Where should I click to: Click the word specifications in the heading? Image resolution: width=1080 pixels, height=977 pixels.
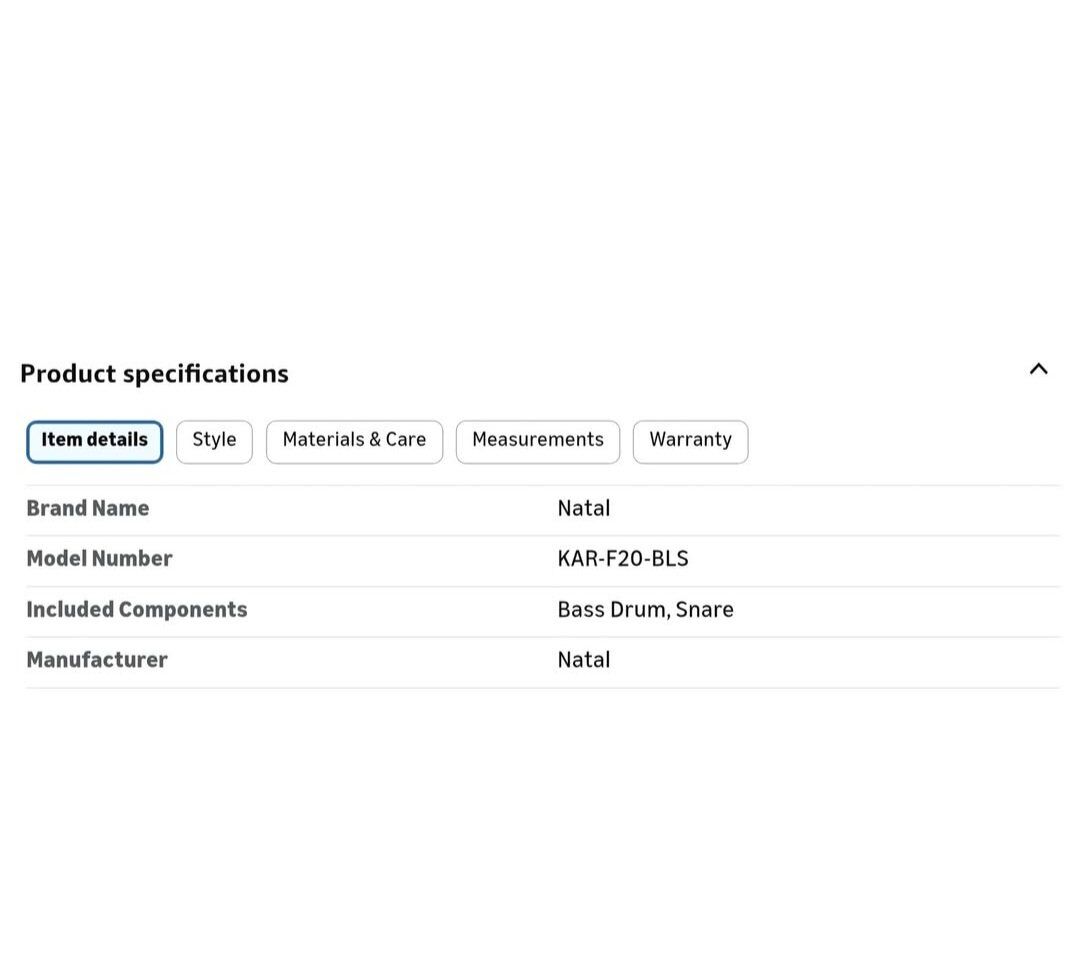click(x=206, y=374)
